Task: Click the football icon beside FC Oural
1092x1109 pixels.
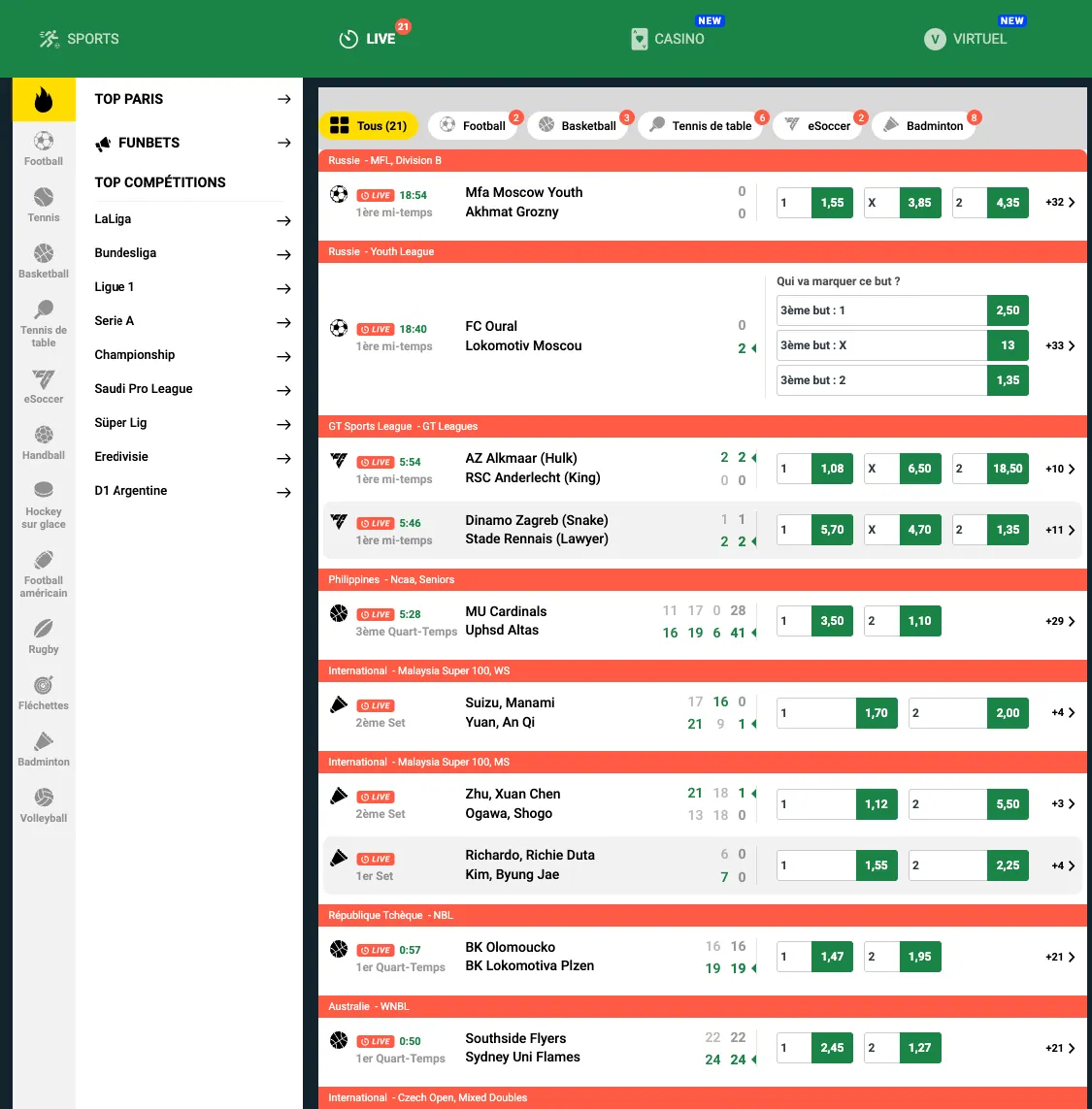Action: pos(339,328)
